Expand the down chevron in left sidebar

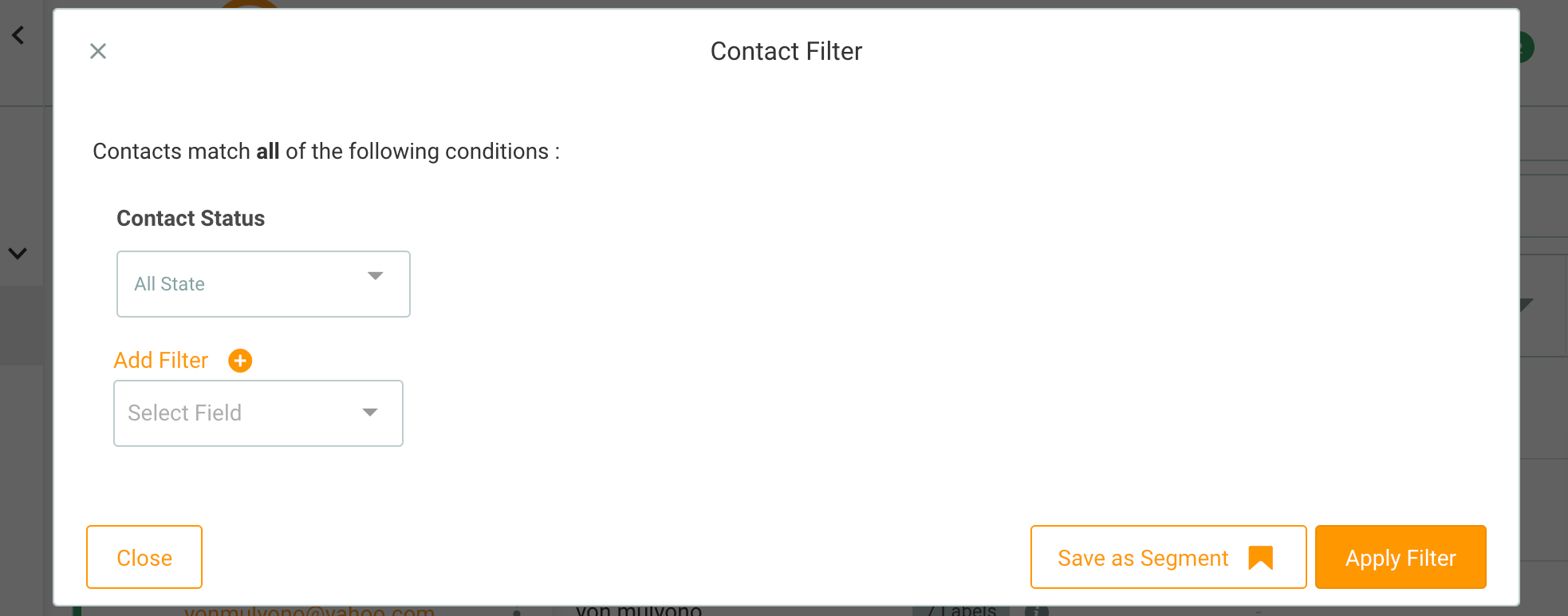click(x=18, y=254)
